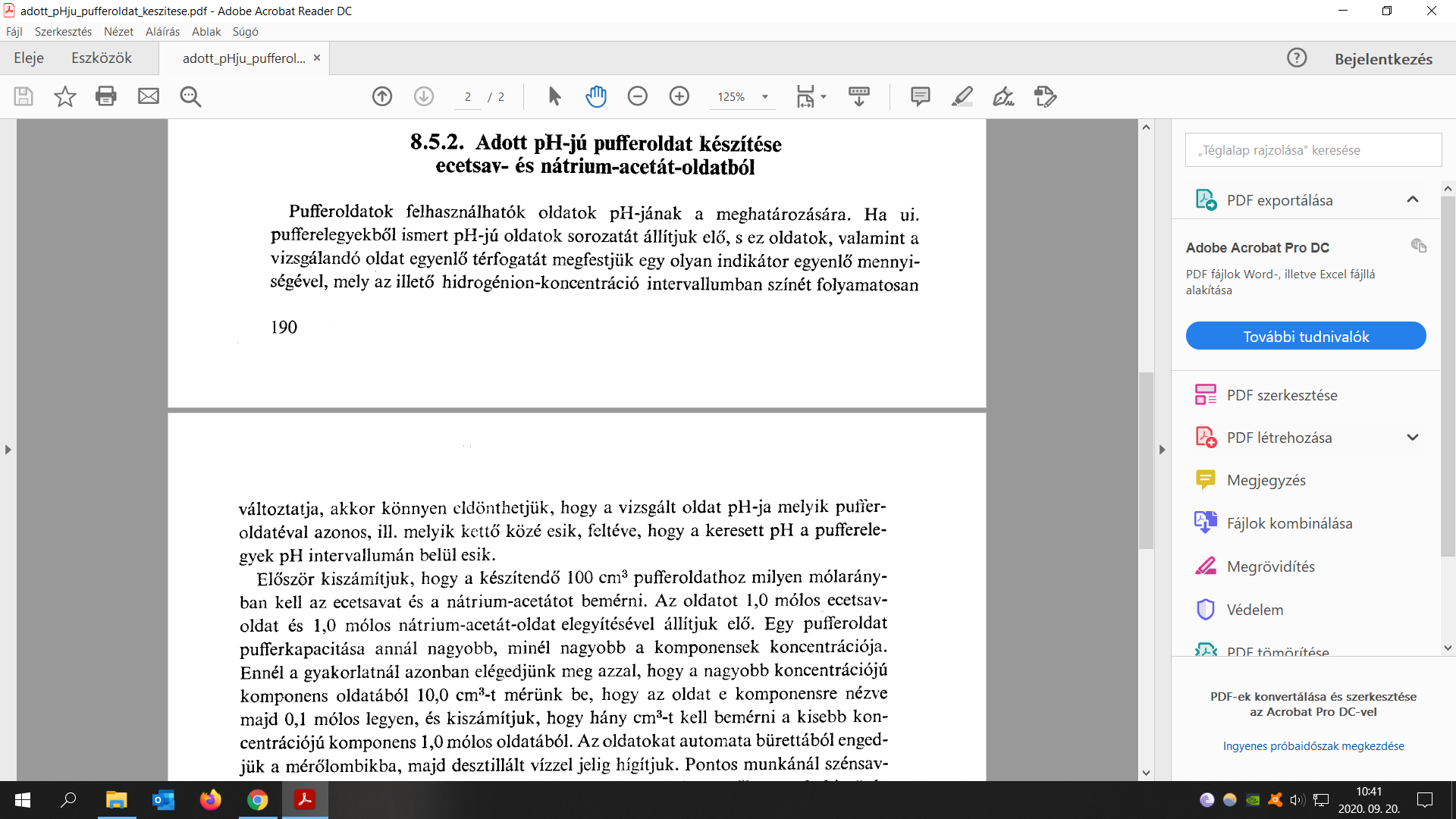This screenshot has width=1456, height=819.
Task: Activate the Hand pan tool
Action: tap(596, 96)
